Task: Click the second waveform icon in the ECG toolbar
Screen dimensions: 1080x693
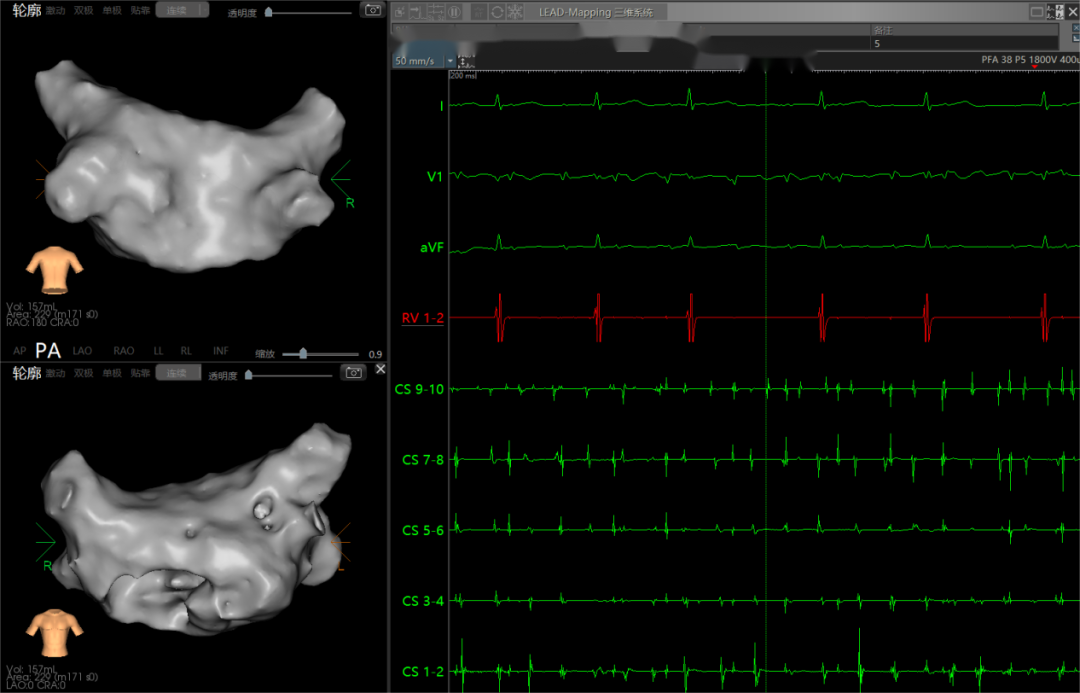Action: (417, 12)
